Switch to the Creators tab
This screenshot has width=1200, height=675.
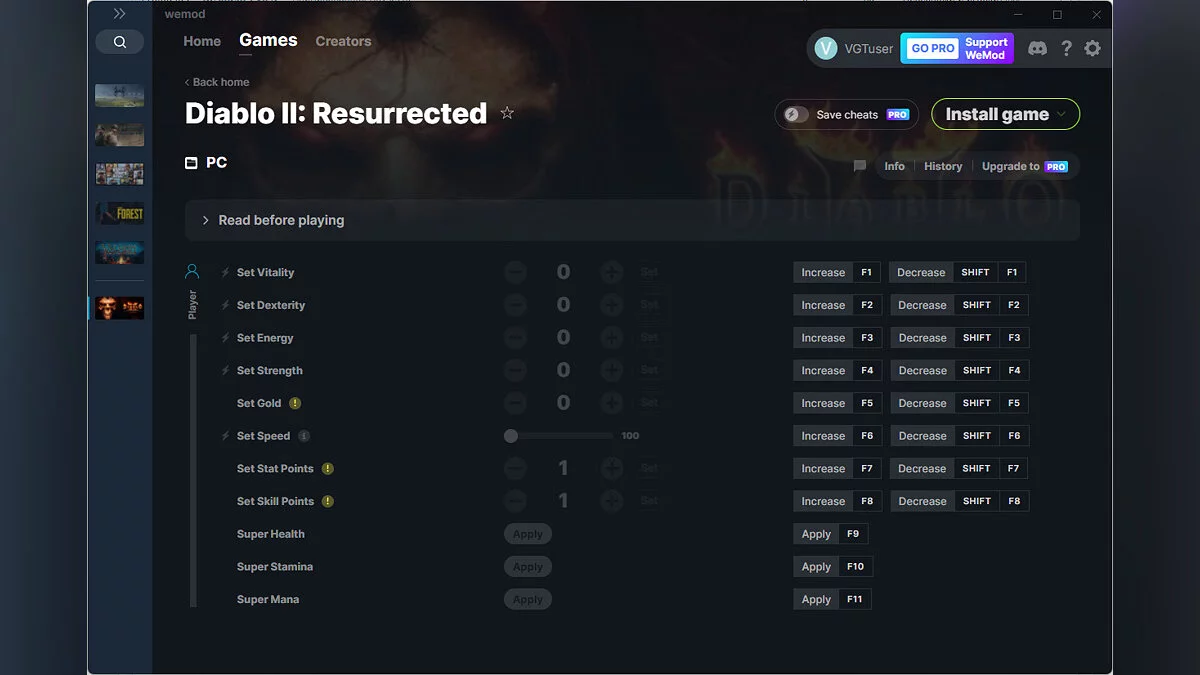(343, 41)
